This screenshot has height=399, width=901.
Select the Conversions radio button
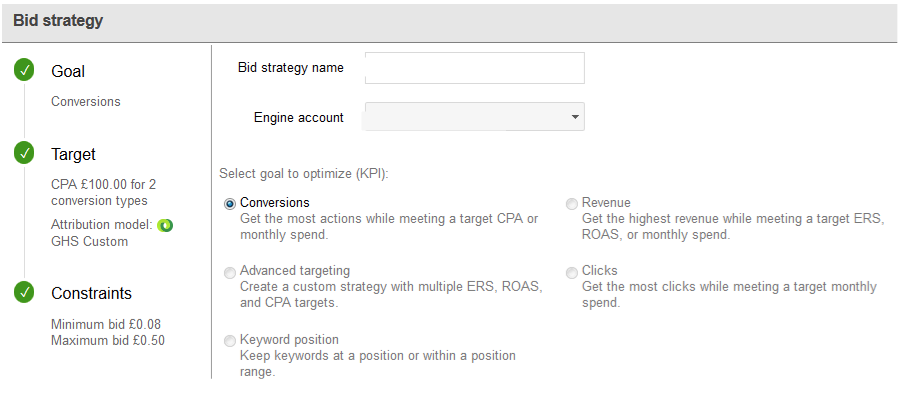click(x=230, y=204)
